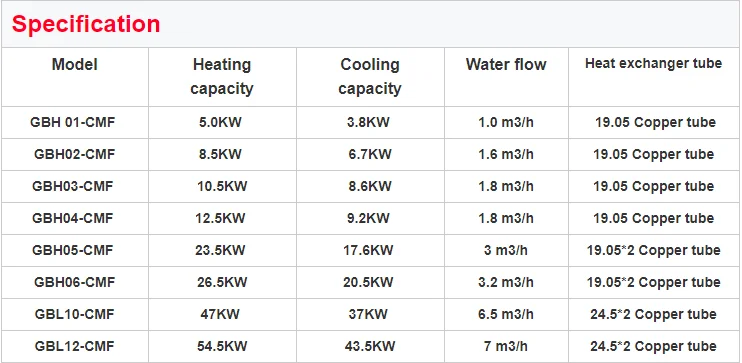Click the GBL12-CMF model cell
Viewport: 742px width, 363px height.
(74, 346)
